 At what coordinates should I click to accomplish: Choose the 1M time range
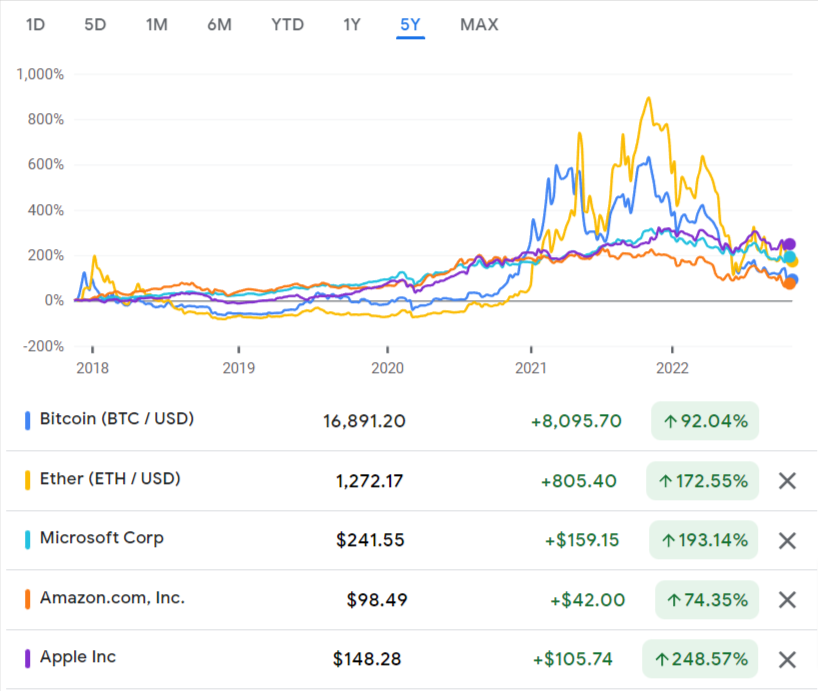(x=156, y=24)
